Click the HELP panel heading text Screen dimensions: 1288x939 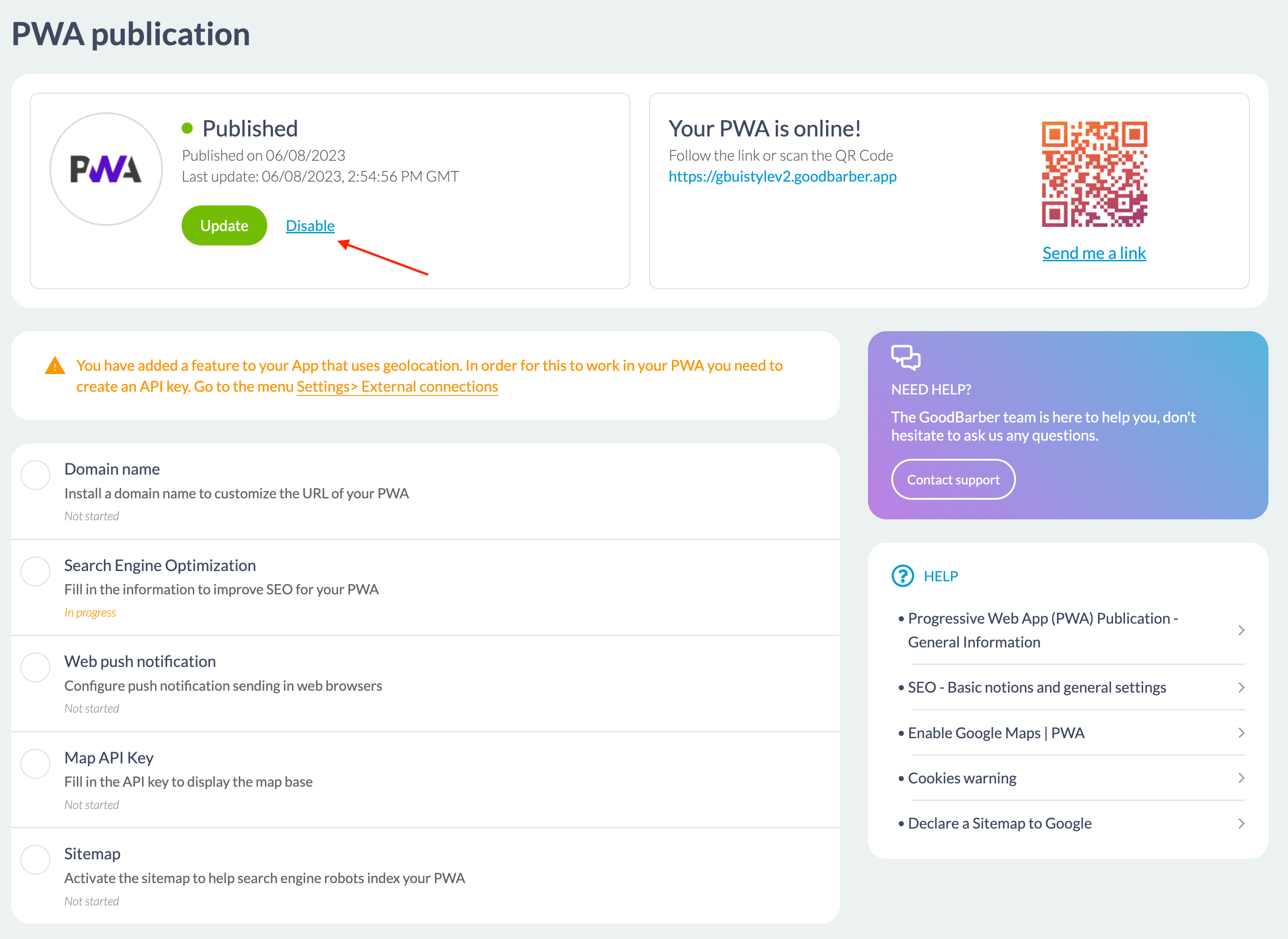click(941, 576)
